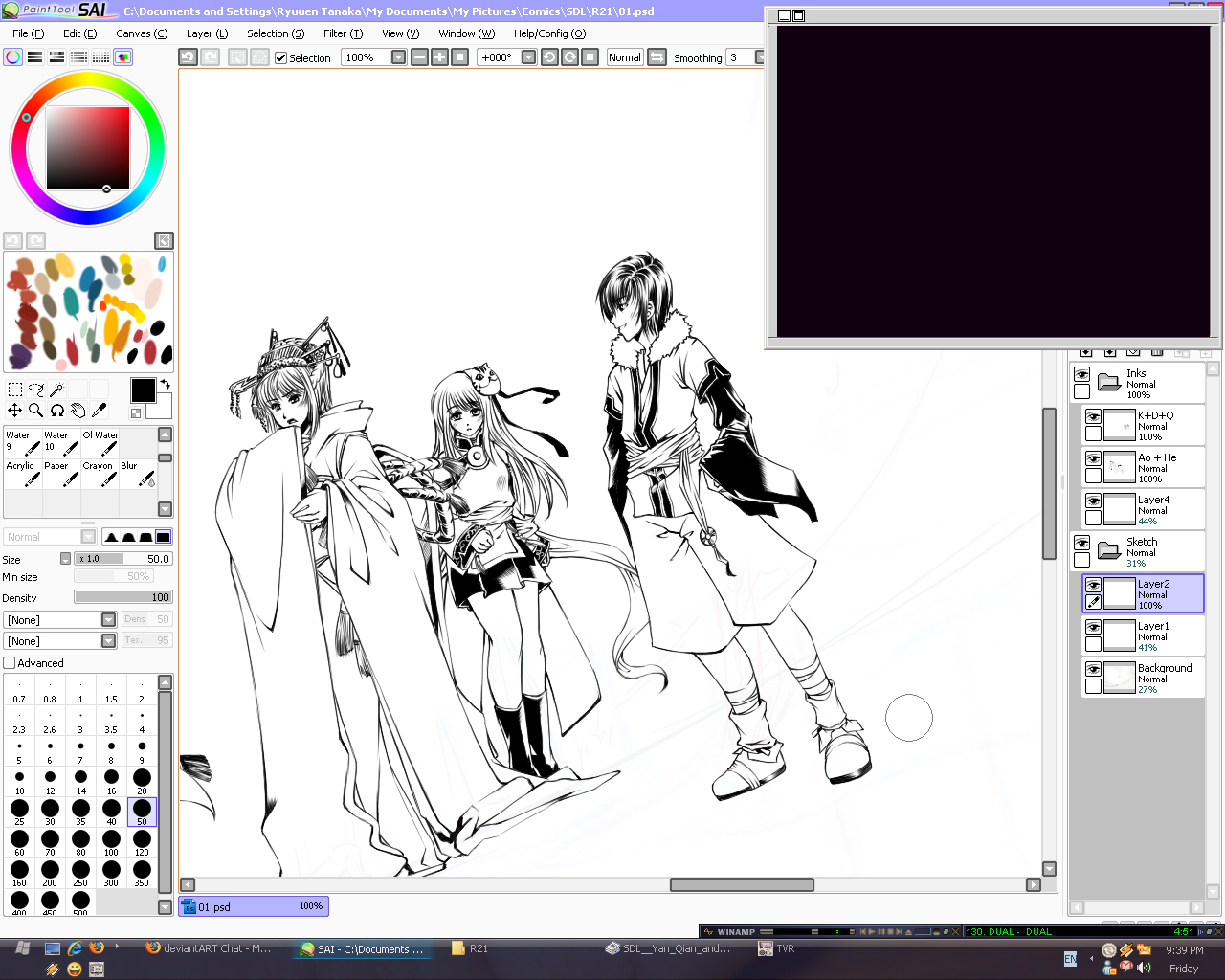1225x980 pixels.
Task: Hide the Layer4 layer
Action: click(1093, 501)
